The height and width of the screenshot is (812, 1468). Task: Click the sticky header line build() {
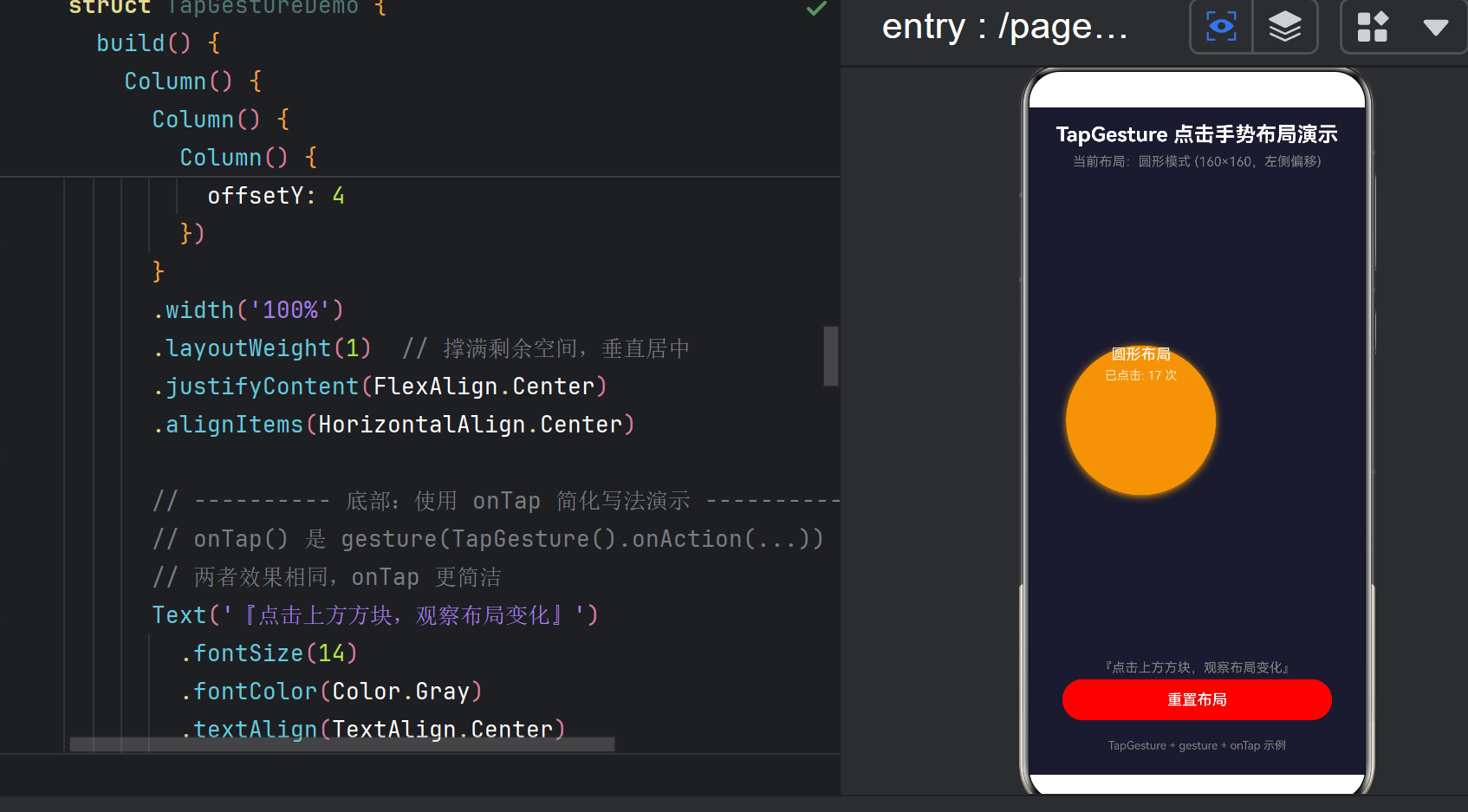[159, 43]
